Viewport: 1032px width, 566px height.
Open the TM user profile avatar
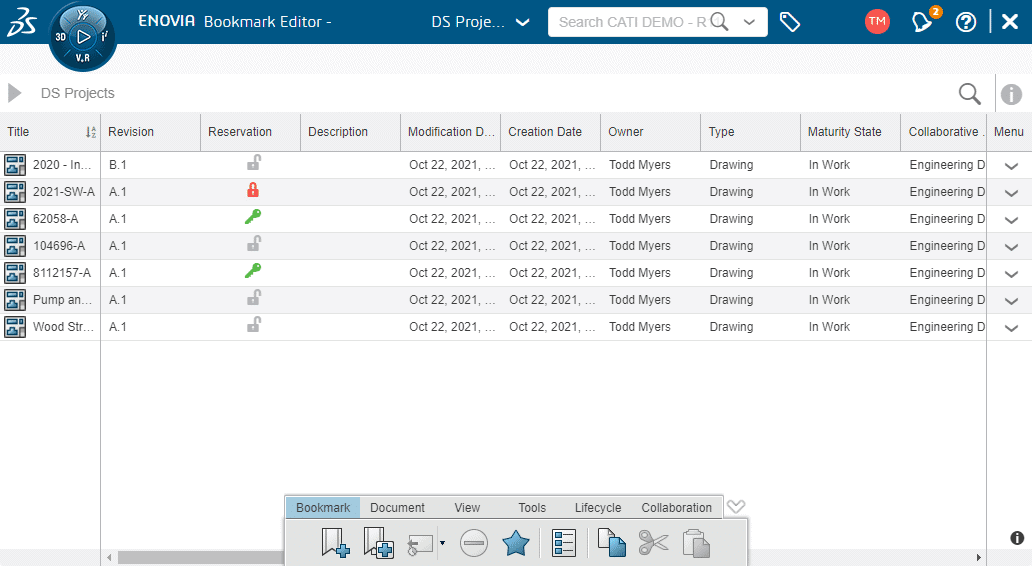point(877,22)
